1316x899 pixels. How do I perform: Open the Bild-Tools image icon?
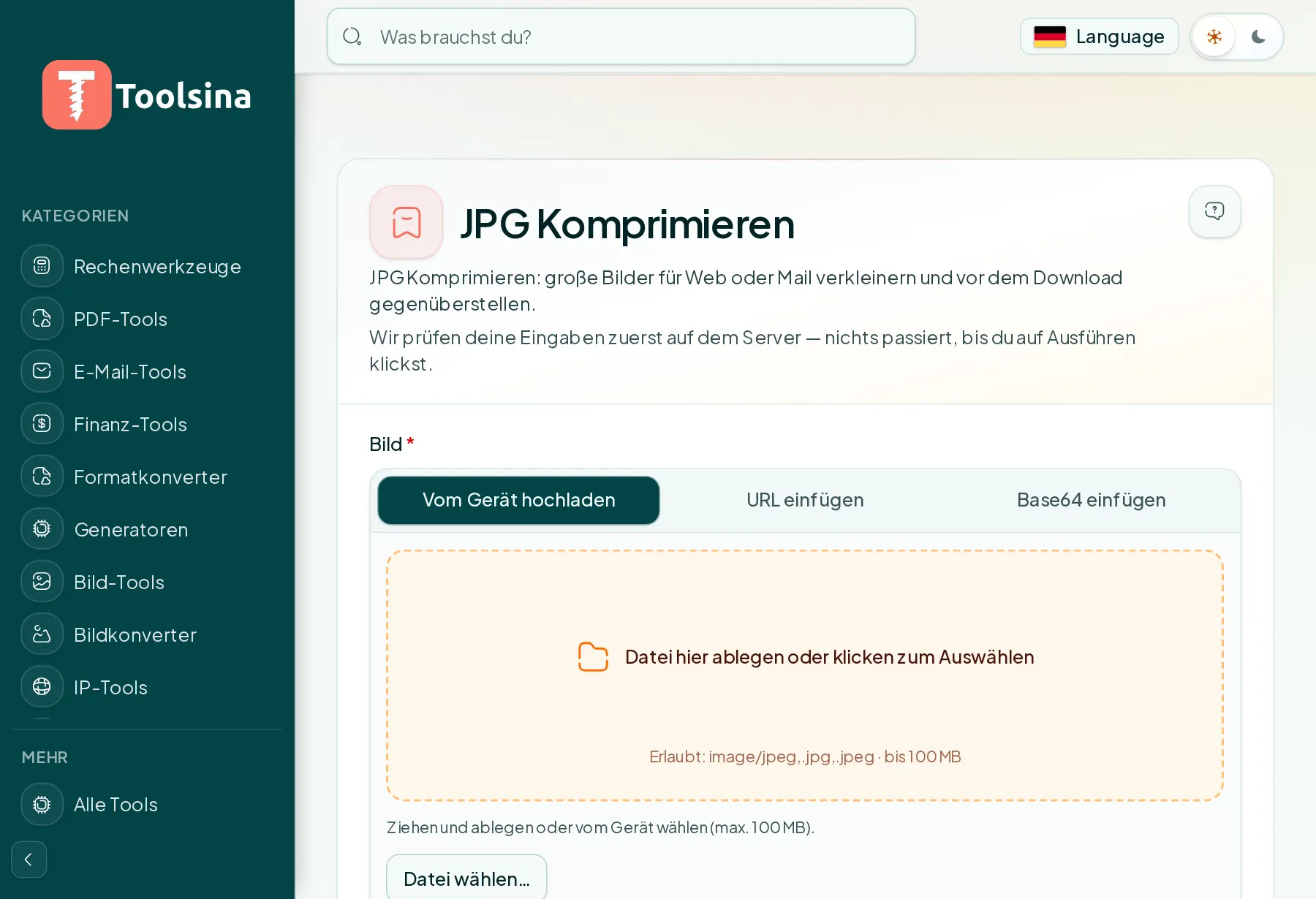(x=42, y=582)
